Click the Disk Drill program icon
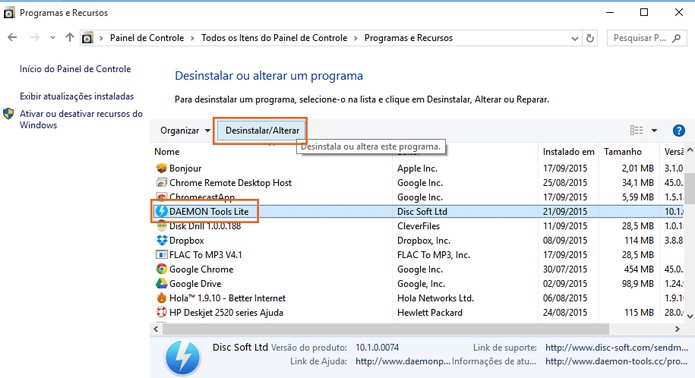Image resolution: width=695 pixels, height=378 pixels. pos(161,226)
